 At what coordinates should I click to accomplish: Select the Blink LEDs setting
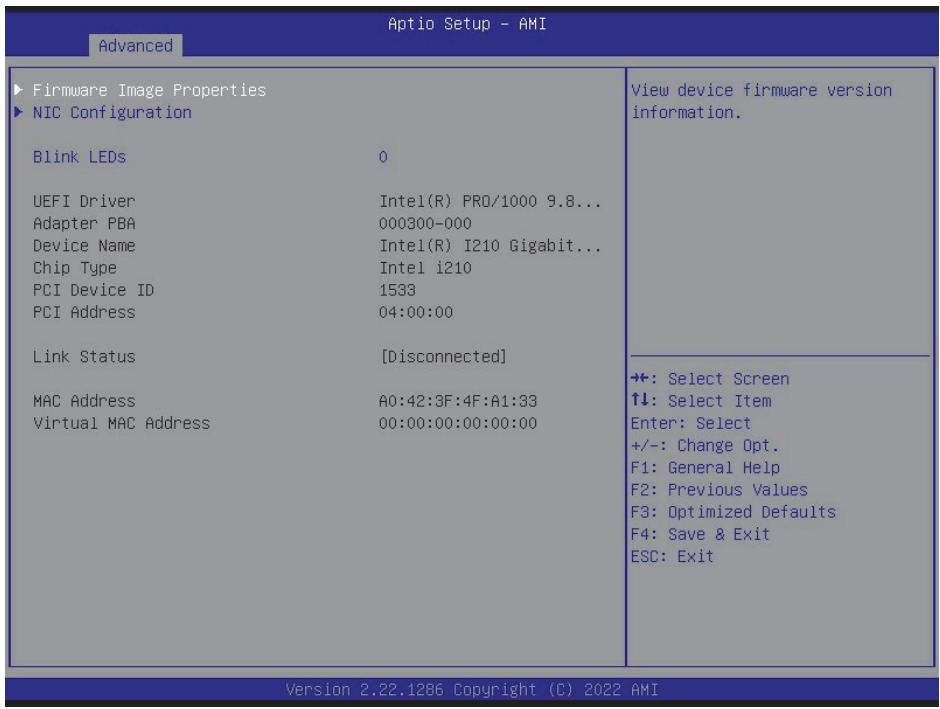tap(79, 157)
